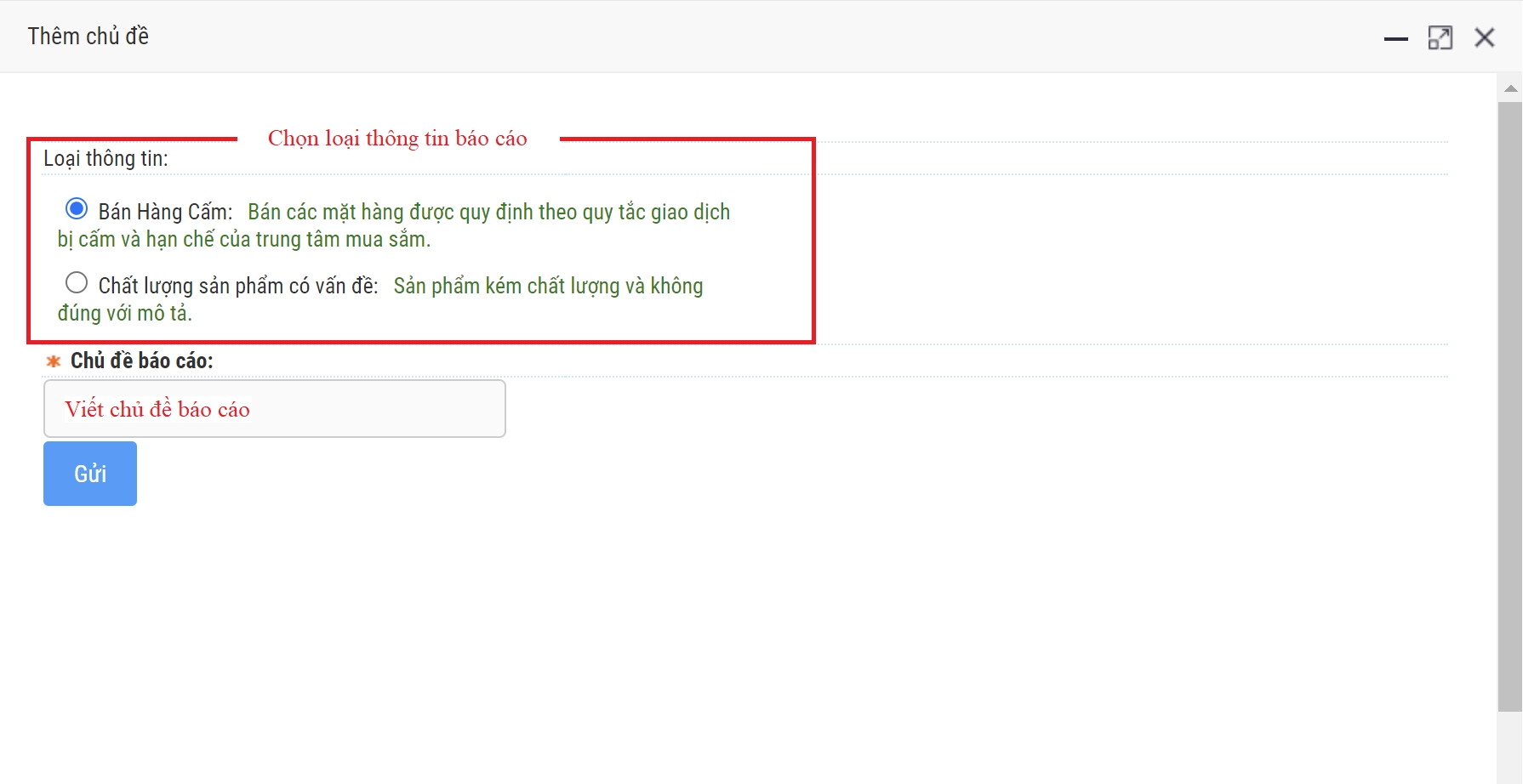
Task: Click the scrollbar up arrow
Action: pos(1510,88)
